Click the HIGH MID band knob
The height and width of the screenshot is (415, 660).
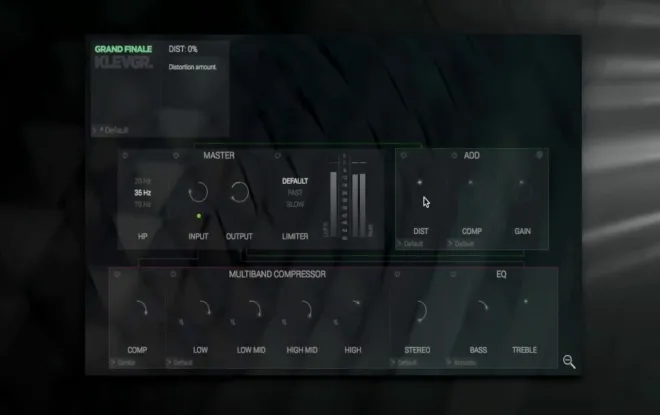[302, 311]
